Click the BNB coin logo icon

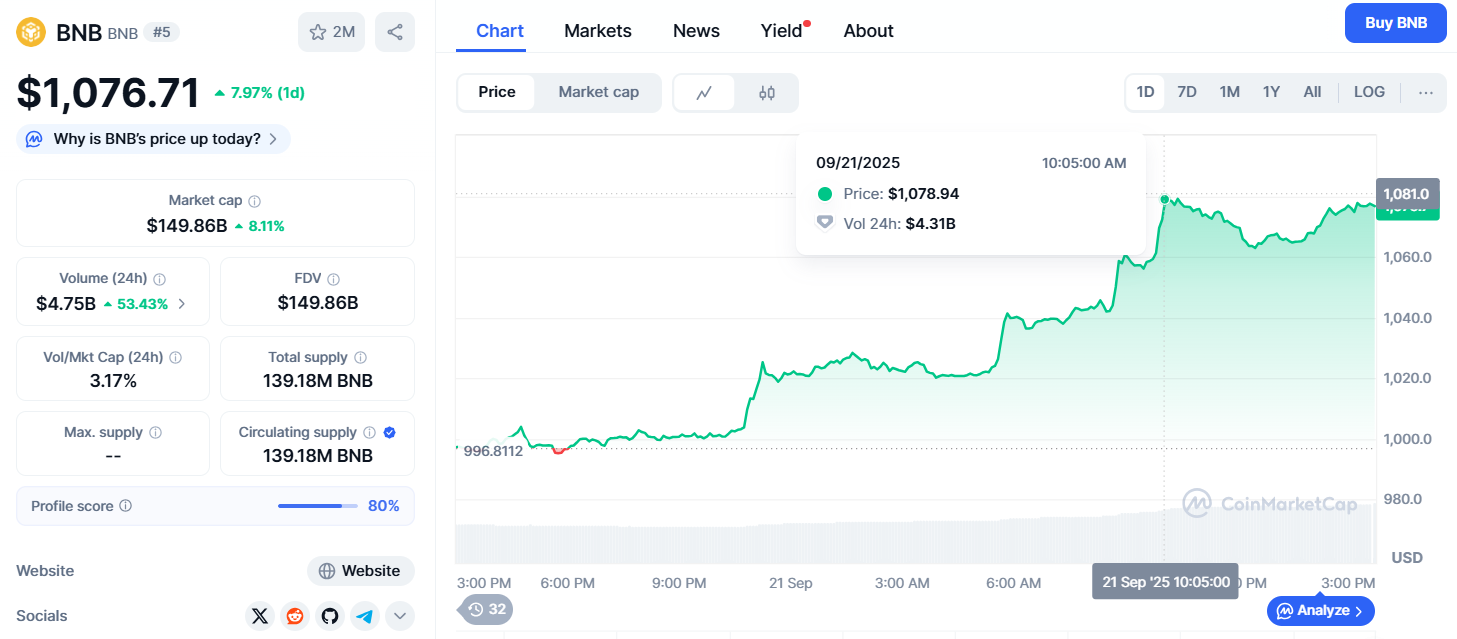click(x=32, y=32)
